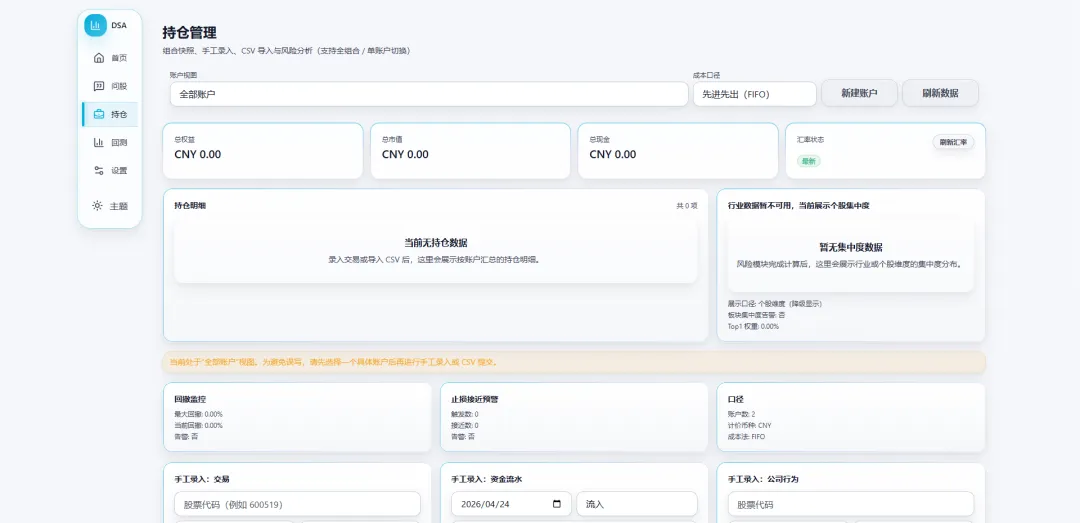Click the 汇率状态 label
Viewport: 1080px width, 523px height.
[810, 139]
